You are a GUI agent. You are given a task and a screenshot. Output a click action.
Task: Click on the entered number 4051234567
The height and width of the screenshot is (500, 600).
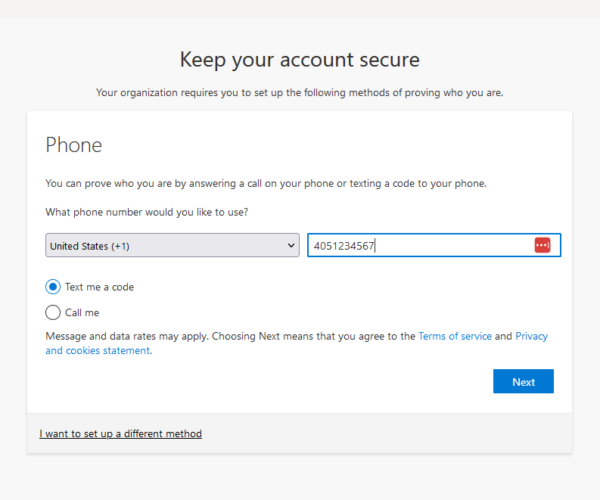click(x=343, y=246)
